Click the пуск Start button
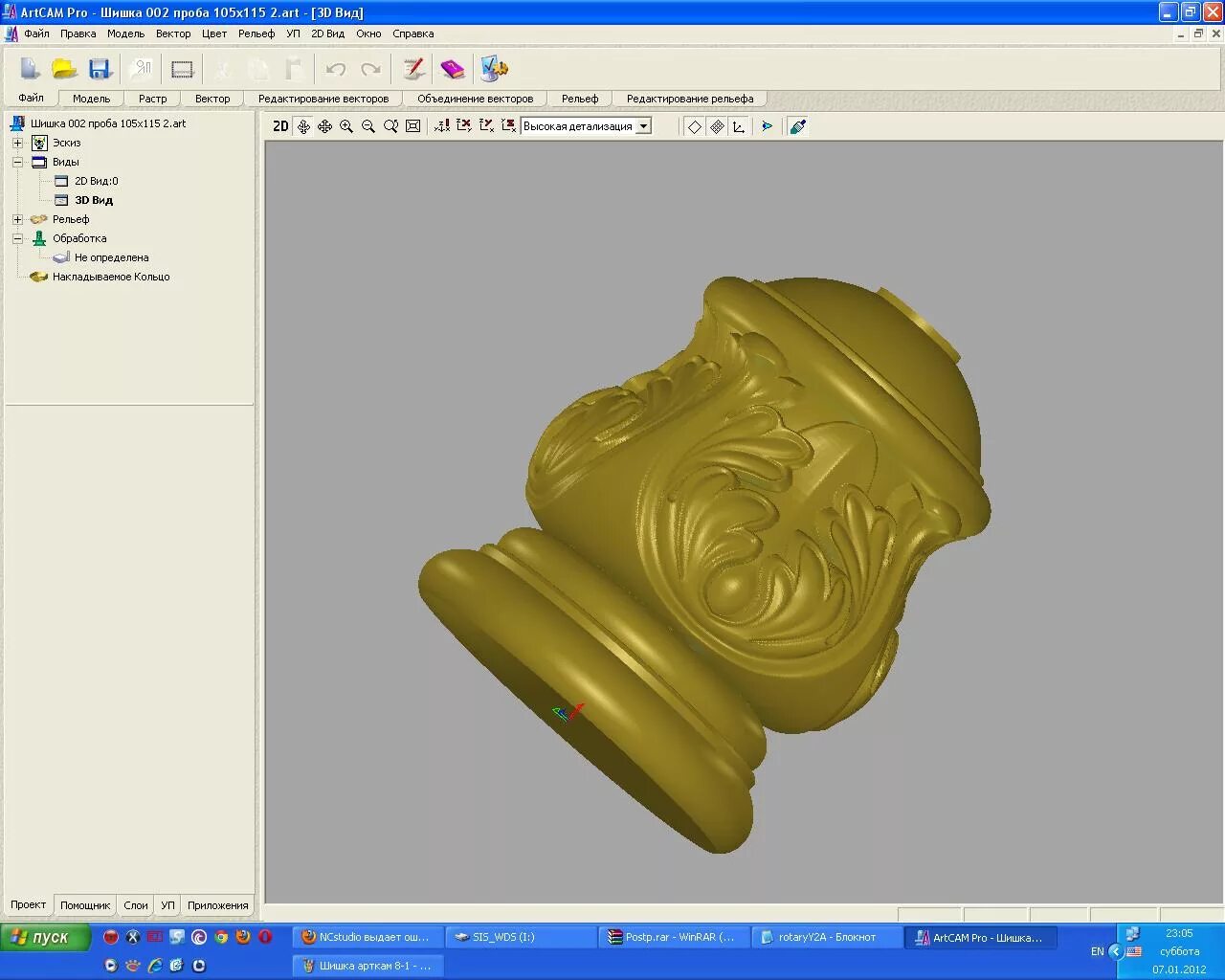The image size is (1225, 980). (45, 937)
